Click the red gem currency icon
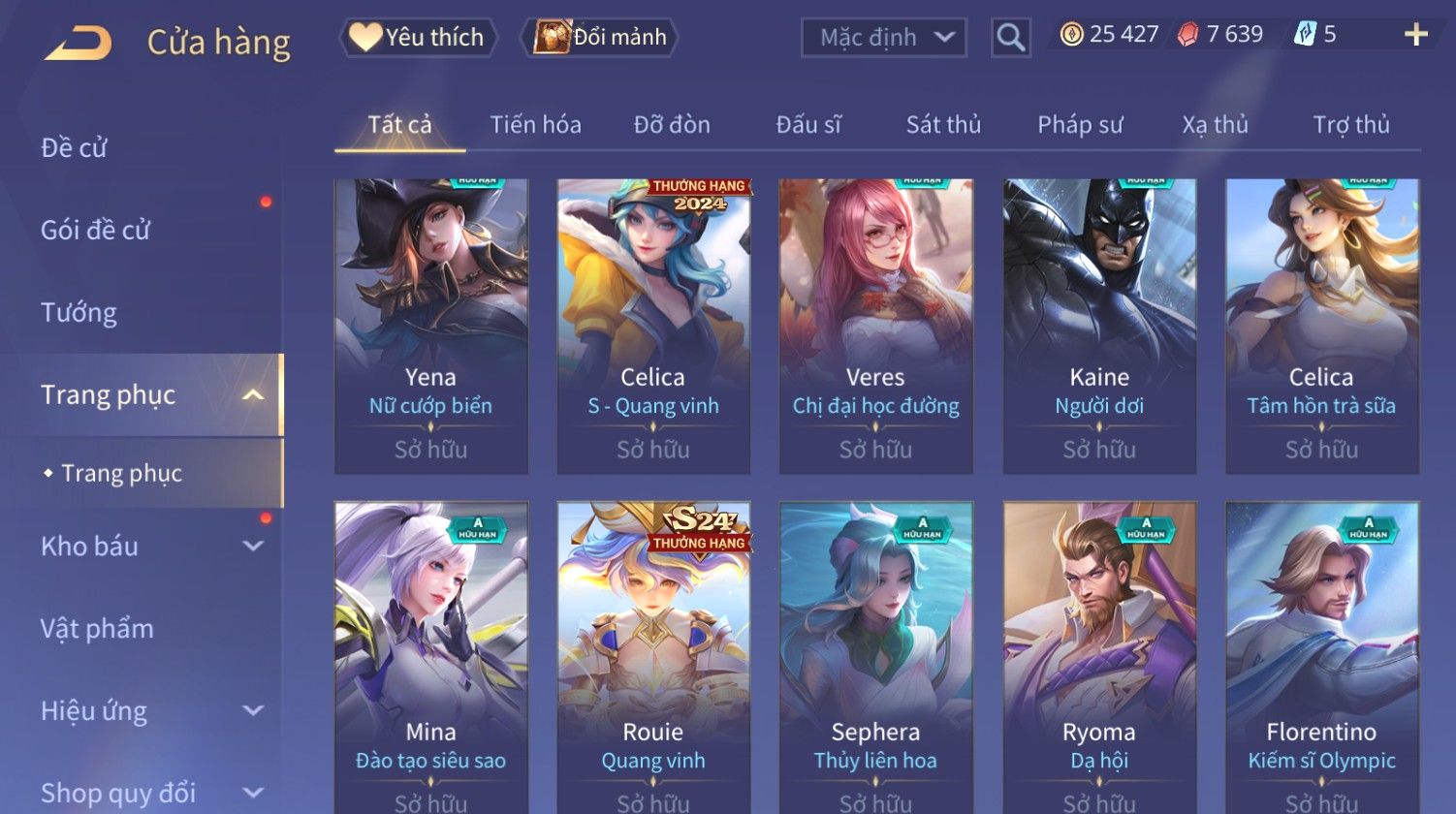 click(x=1187, y=35)
